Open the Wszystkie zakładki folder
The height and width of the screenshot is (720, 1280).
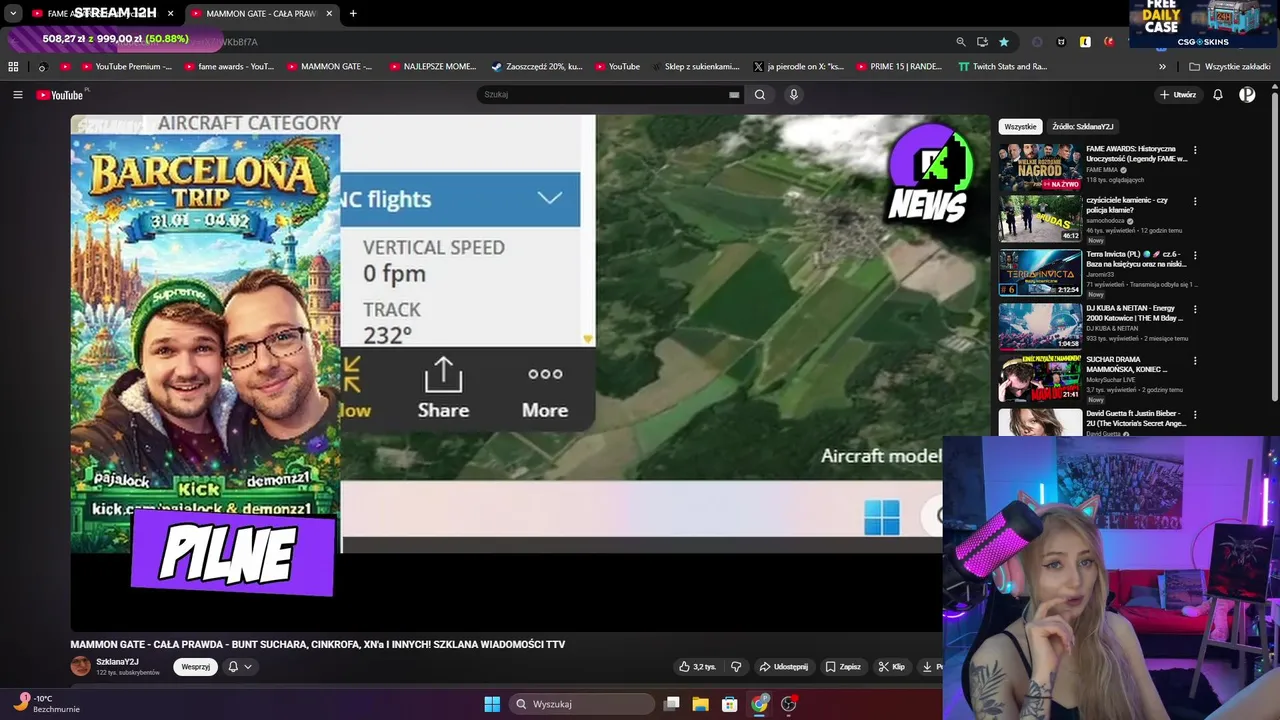coord(1229,67)
